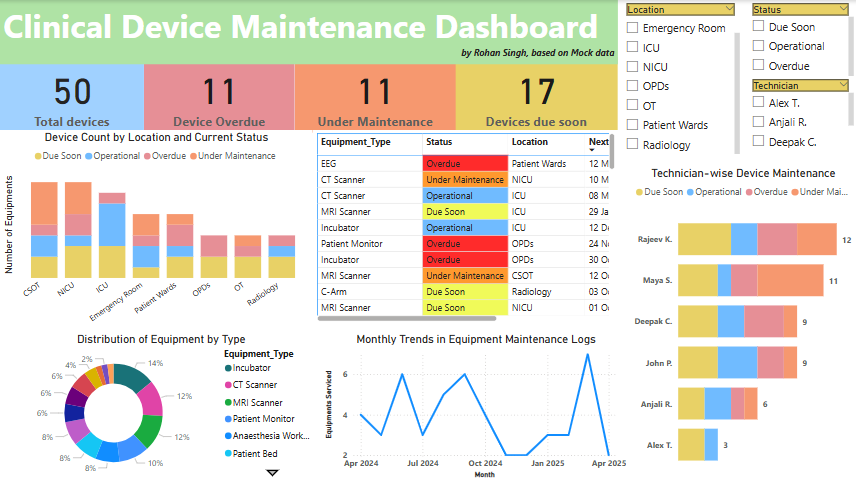Check technician Anjali R. filter
The image size is (856, 482).
758,121
